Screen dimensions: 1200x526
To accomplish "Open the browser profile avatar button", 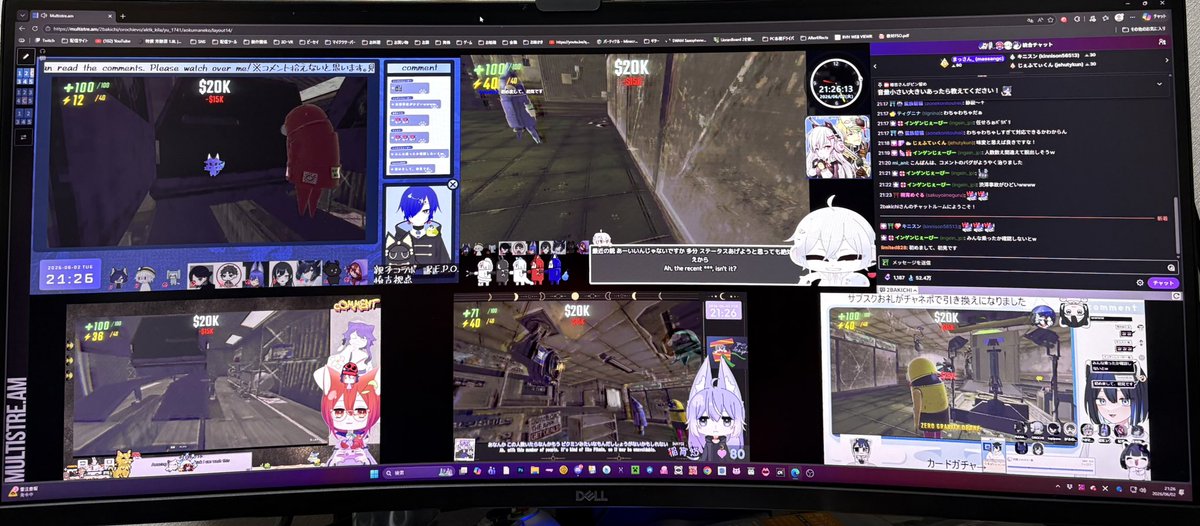I will click(1118, 17).
